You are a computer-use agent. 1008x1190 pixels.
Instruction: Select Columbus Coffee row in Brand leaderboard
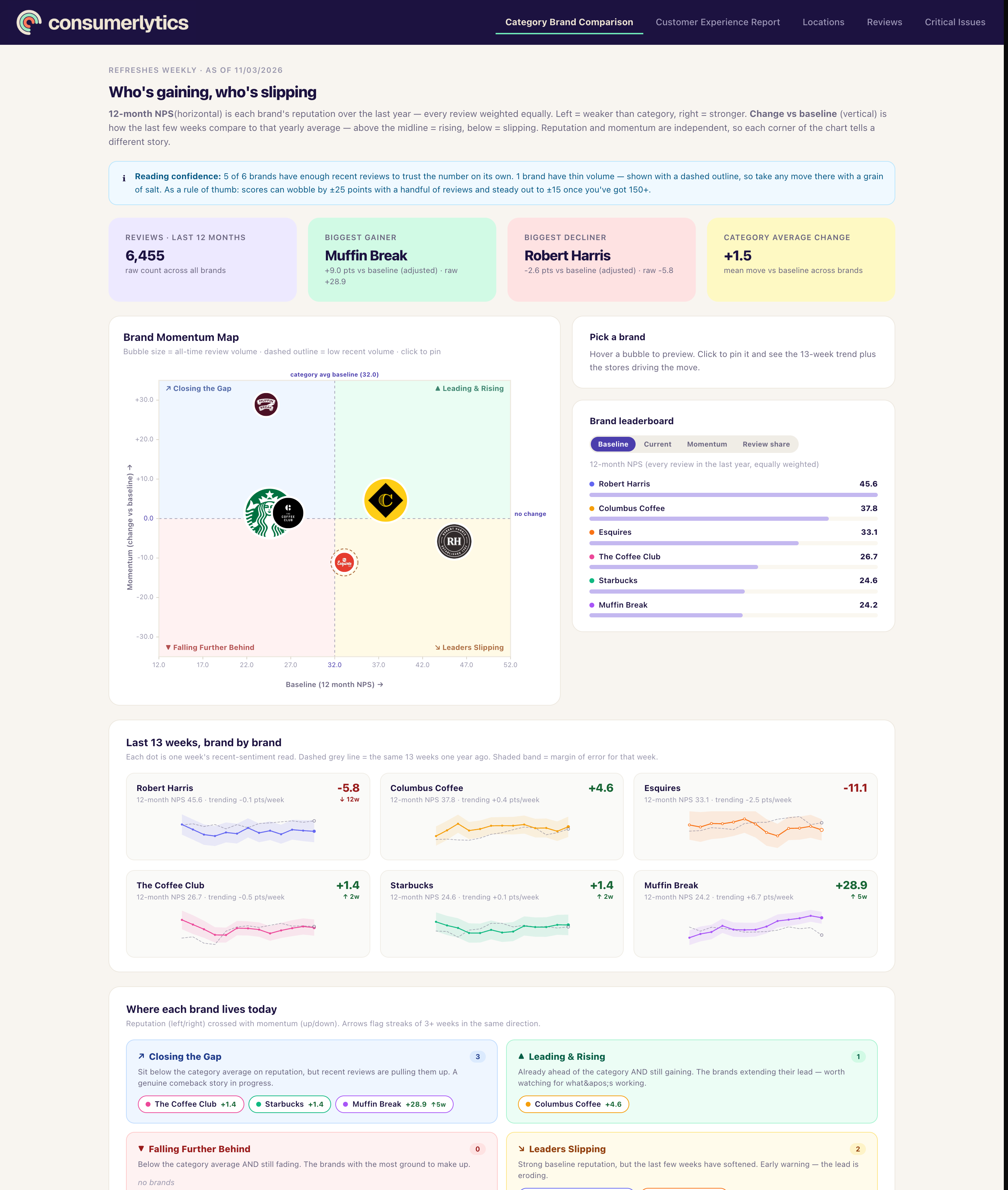pos(733,513)
